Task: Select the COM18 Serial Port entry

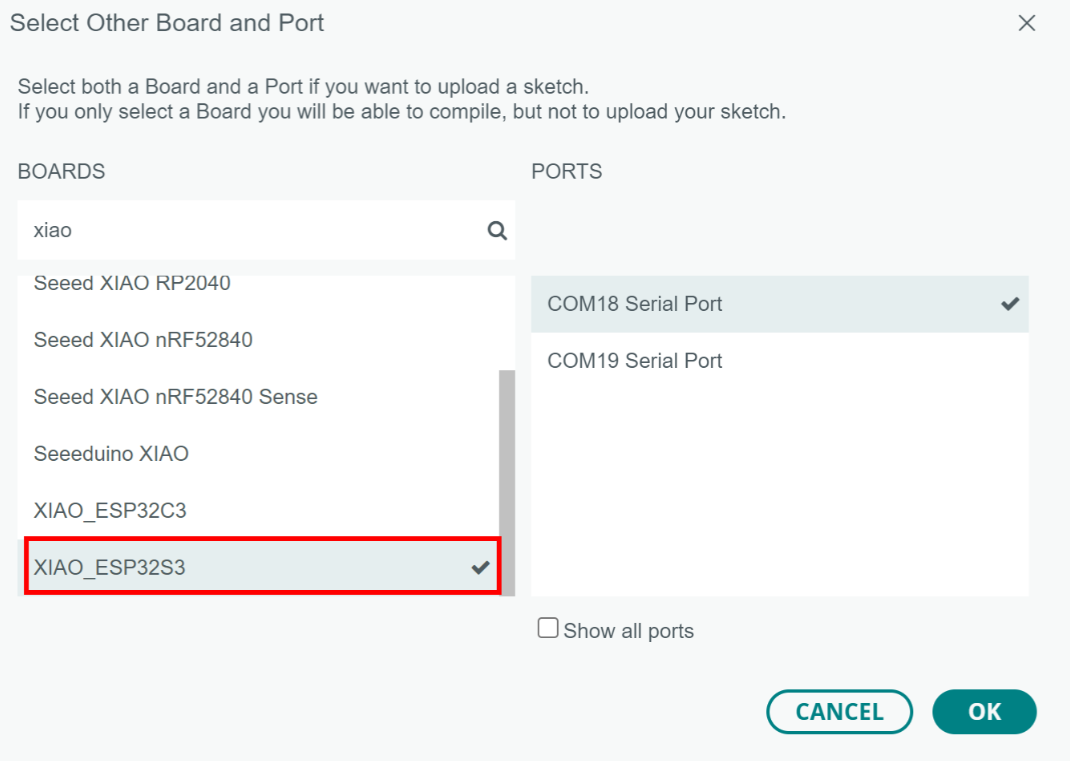Action: click(635, 304)
